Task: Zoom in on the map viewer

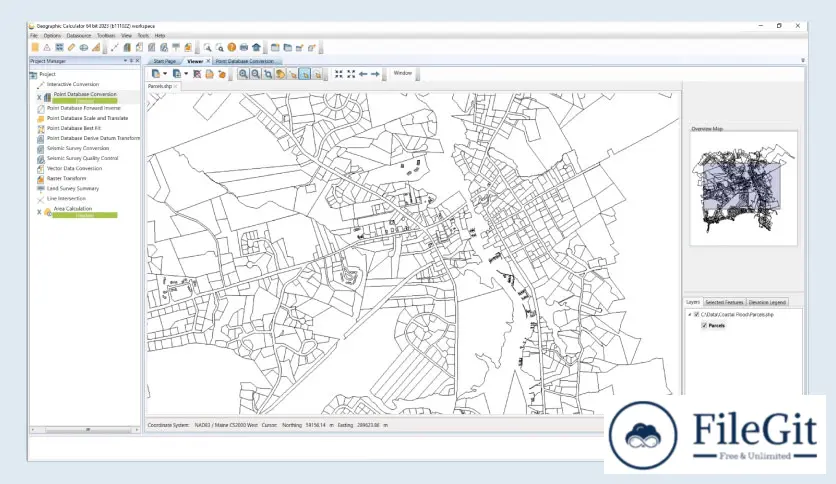Action: [x=243, y=74]
